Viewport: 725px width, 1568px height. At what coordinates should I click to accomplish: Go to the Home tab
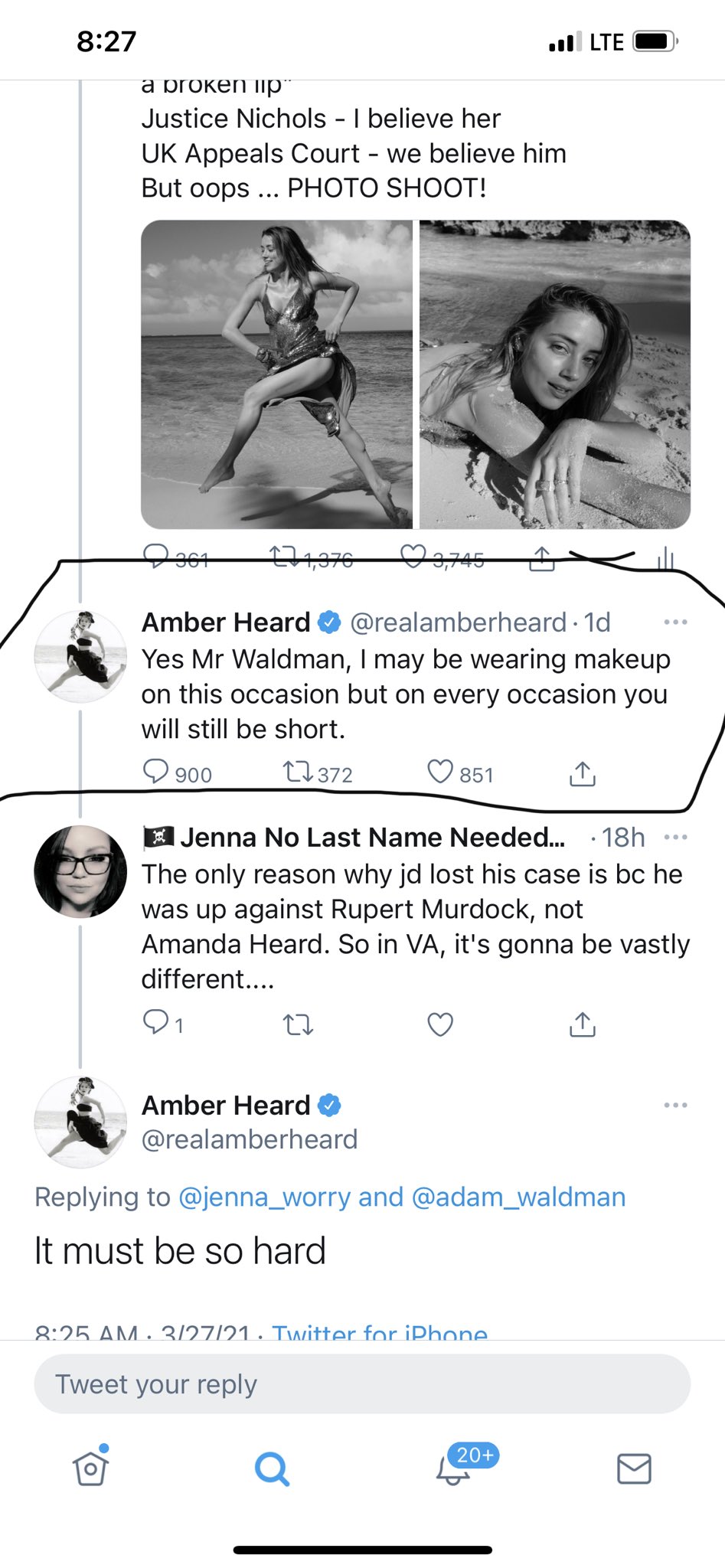coord(91,1467)
